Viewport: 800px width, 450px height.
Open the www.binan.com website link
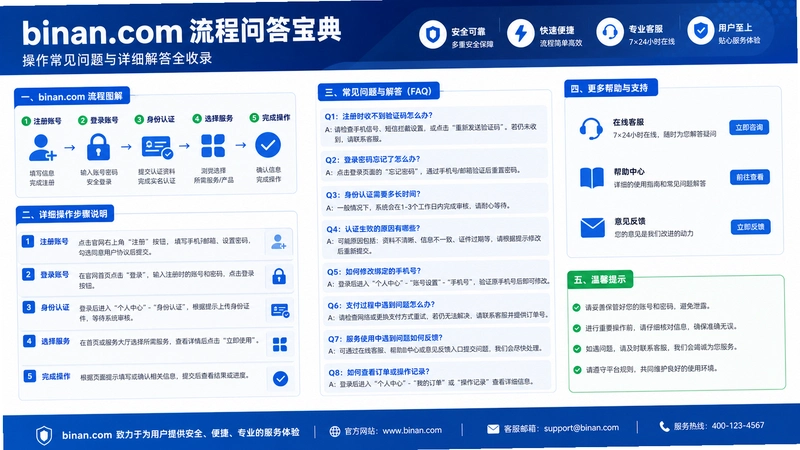(x=412, y=431)
